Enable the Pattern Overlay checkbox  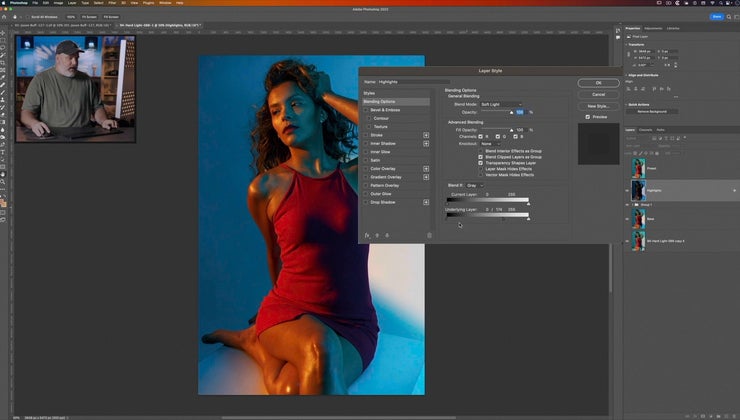pyautogui.click(x=366, y=185)
